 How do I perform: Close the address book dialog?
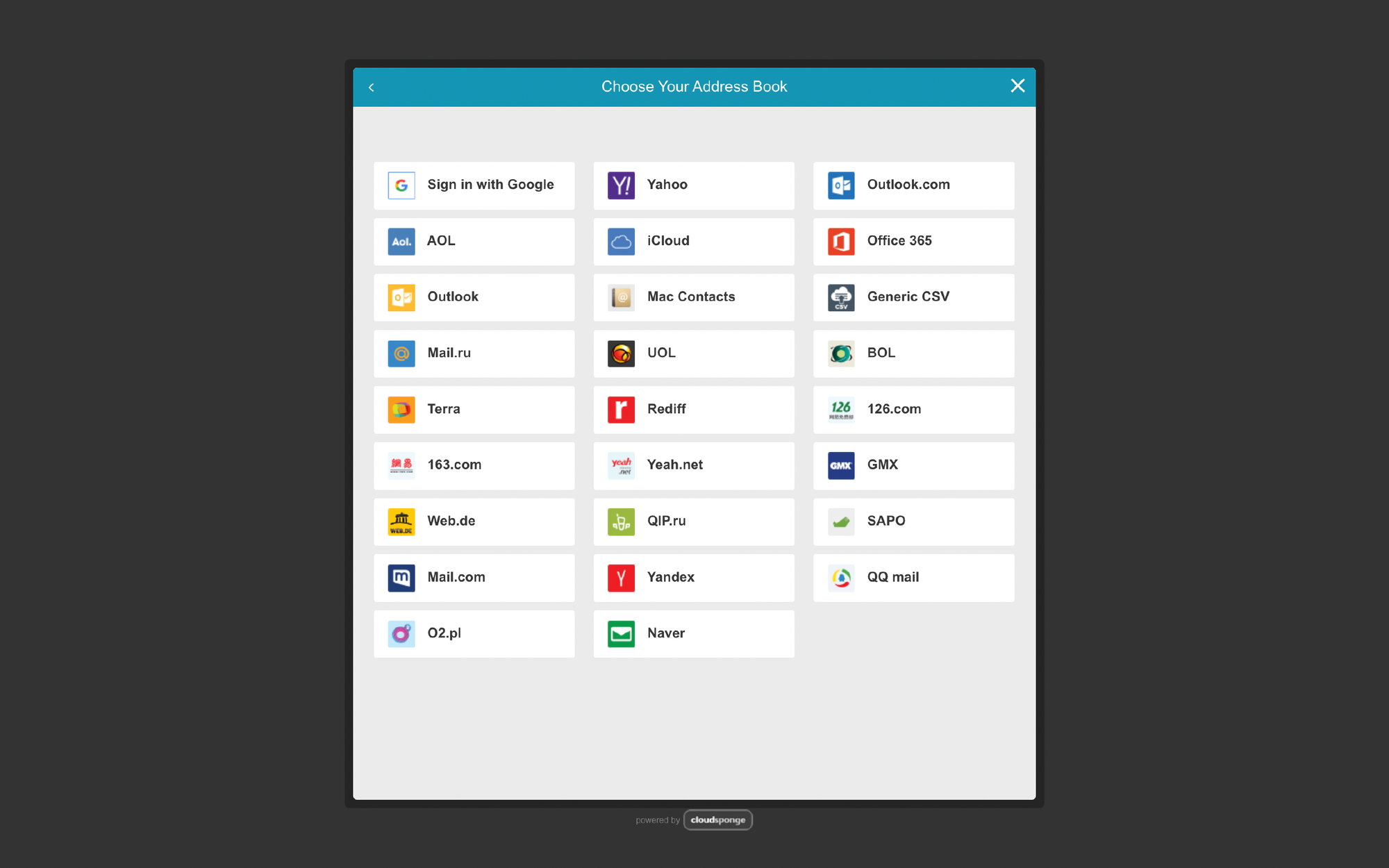coord(1019,86)
